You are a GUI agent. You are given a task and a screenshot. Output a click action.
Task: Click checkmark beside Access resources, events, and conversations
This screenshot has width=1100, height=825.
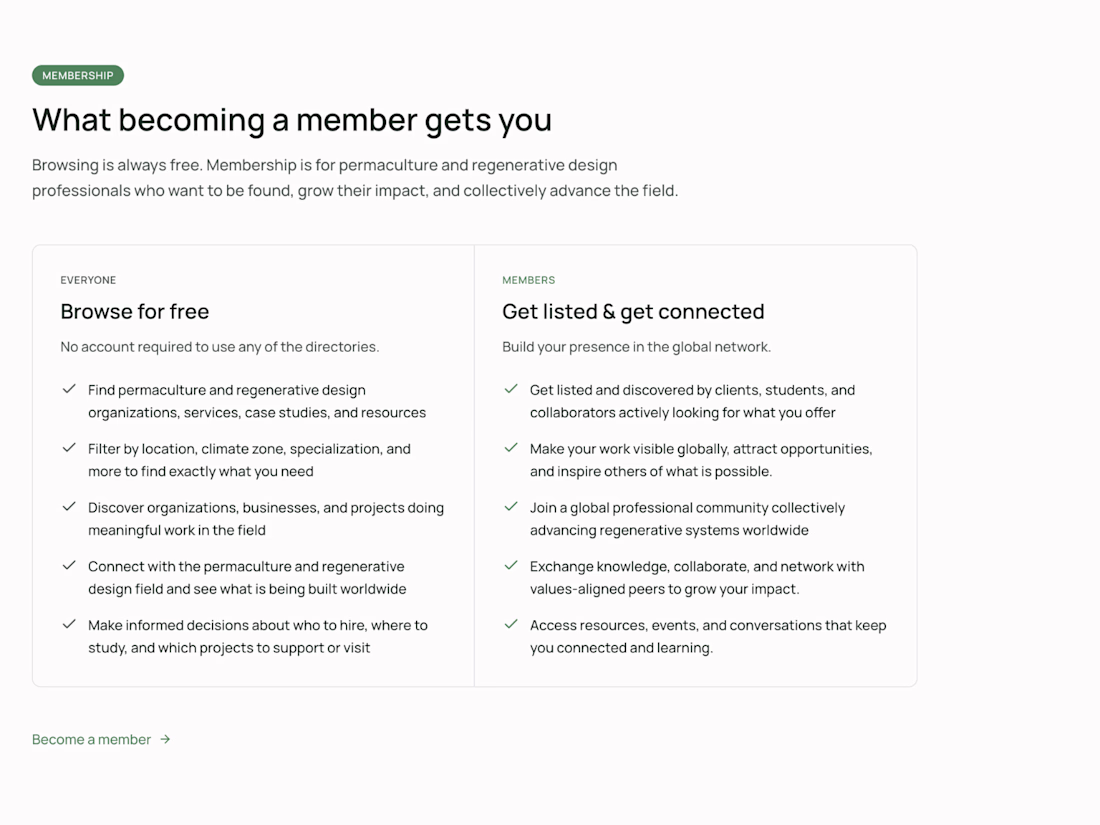pyautogui.click(x=511, y=624)
